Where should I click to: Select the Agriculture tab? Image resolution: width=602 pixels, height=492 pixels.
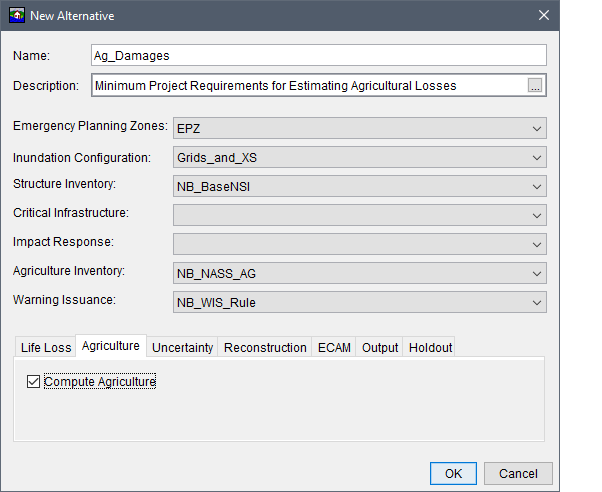[x=111, y=346]
